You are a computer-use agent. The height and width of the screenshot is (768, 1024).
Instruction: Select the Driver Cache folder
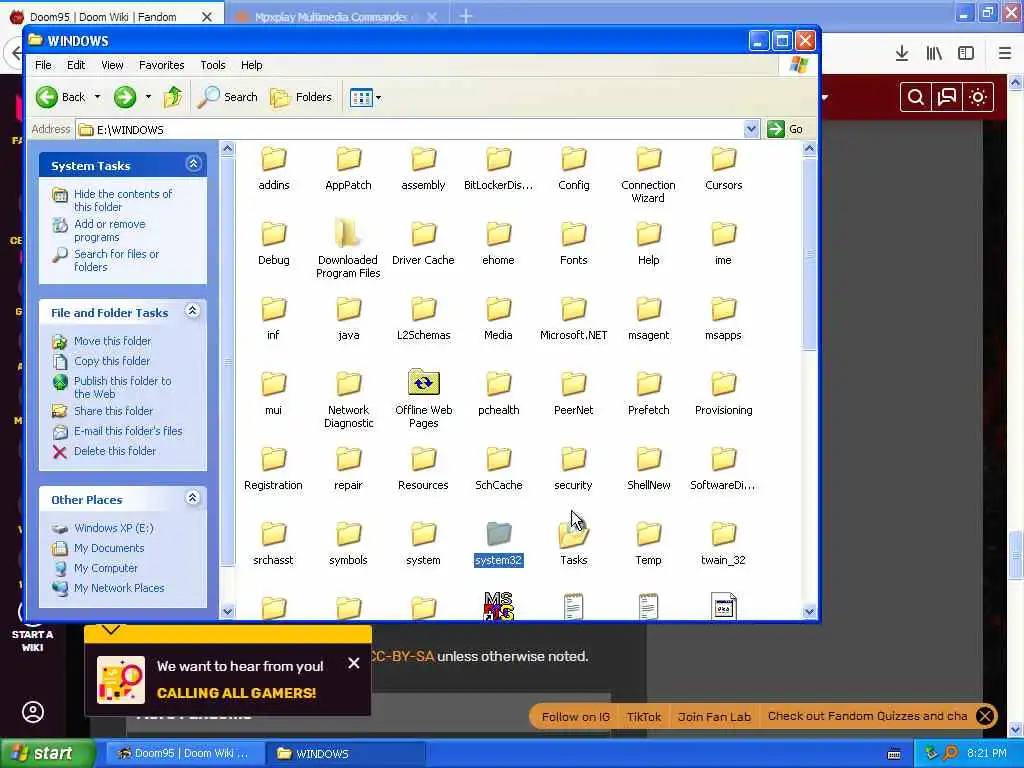click(x=423, y=244)
